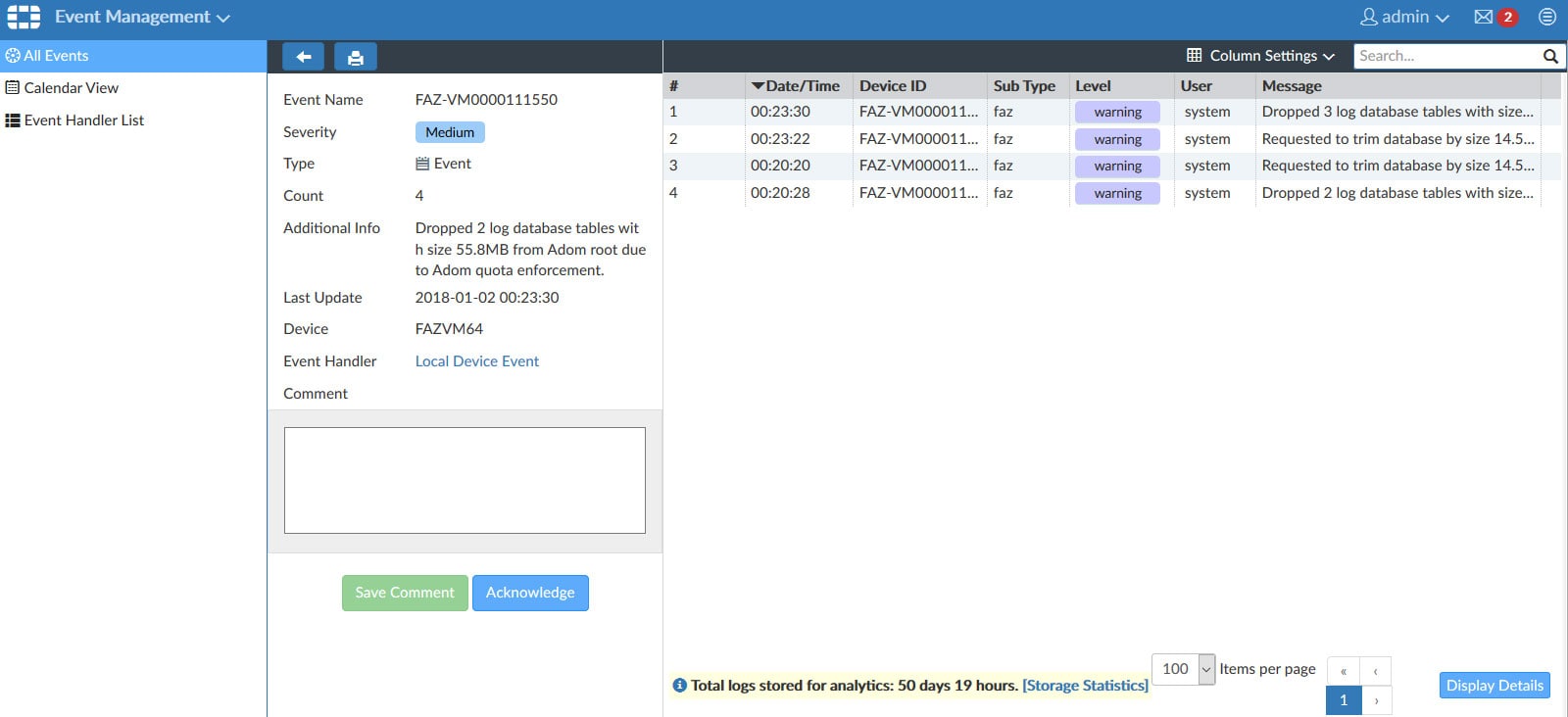Click the Fortinet logo grid icon
This screenshot has width=1568, height=717.
point(24,17)
